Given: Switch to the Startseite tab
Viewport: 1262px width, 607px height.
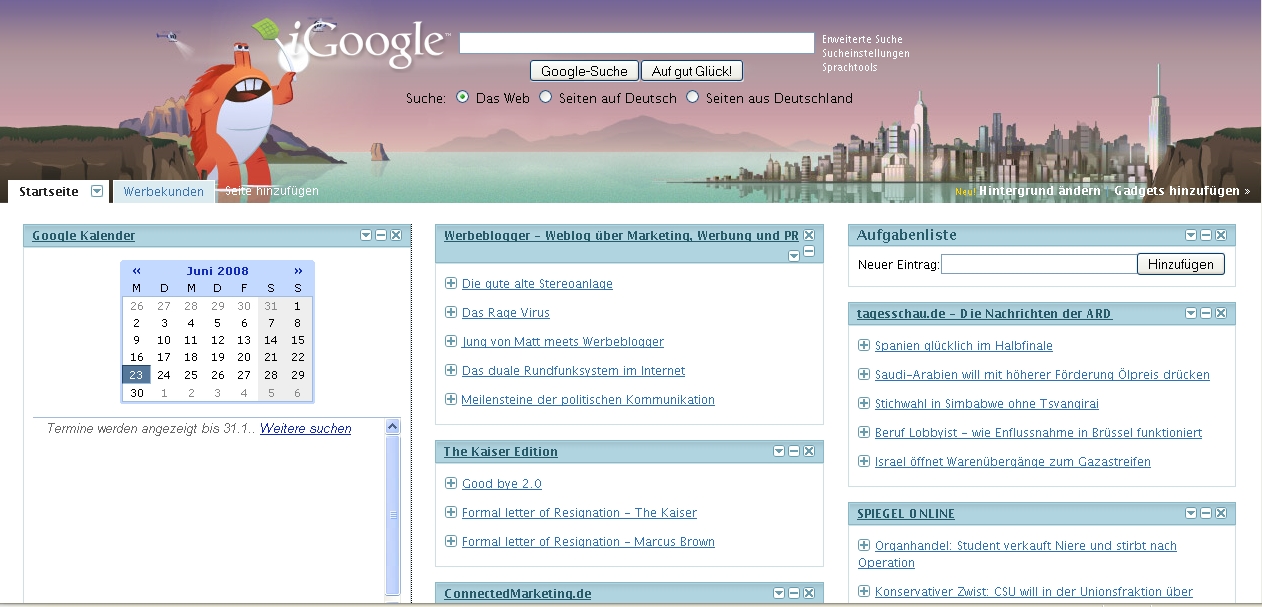Looking at the screenshot, I should click(x=49, y=191).
